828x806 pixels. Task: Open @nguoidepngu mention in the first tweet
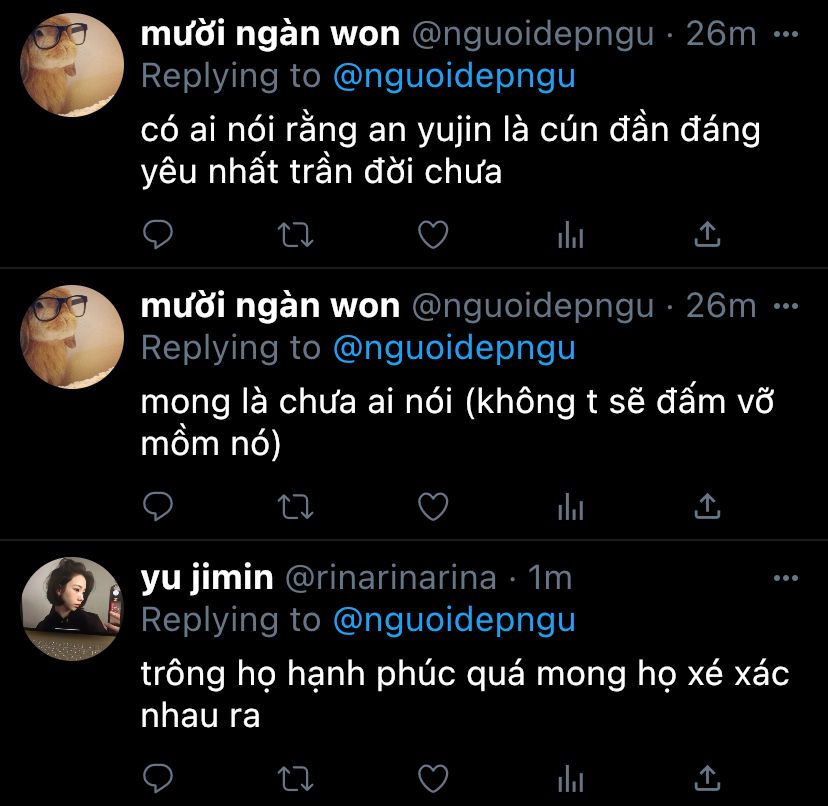point(454,76)
